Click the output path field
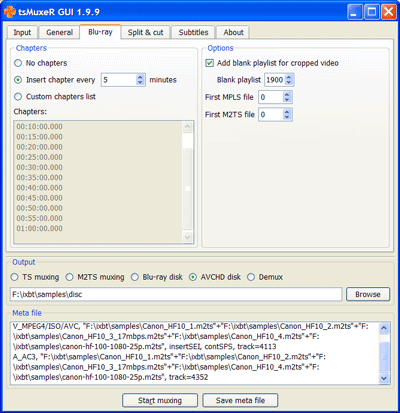 [176, 294]
